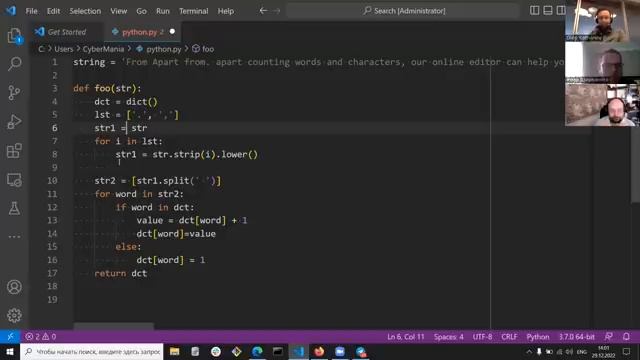Open the Explorer view in activity bar

click(14, 36)
